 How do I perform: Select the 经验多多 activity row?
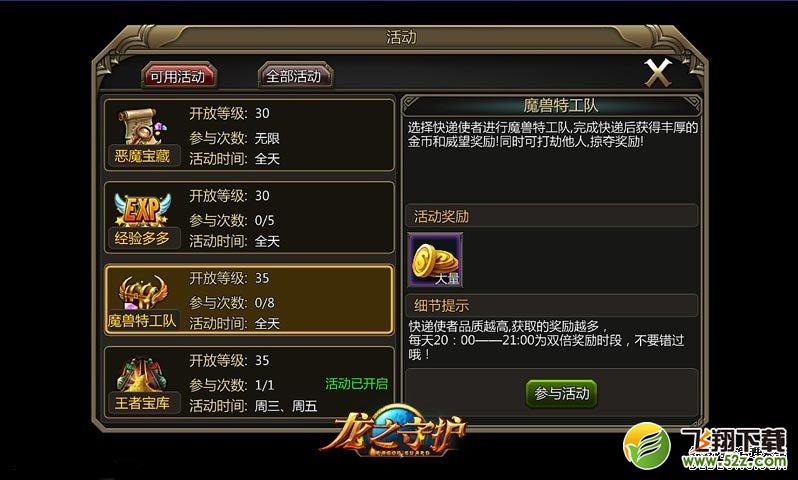coord(249,217)
